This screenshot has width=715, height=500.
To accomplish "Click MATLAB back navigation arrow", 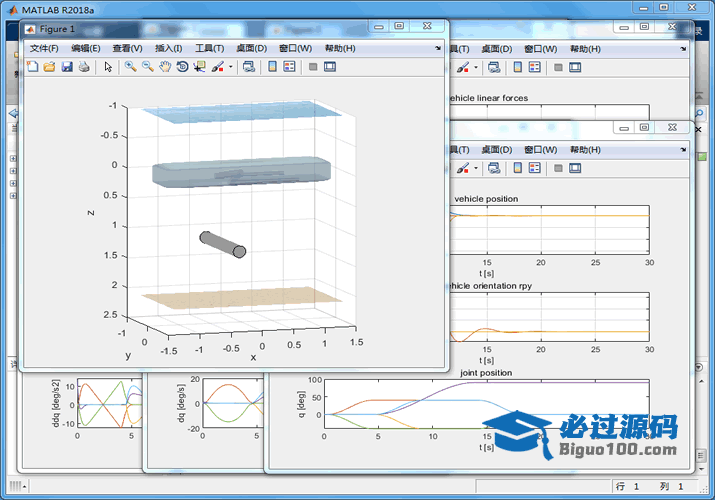I will pyautogui.click(x=13, y=113).
